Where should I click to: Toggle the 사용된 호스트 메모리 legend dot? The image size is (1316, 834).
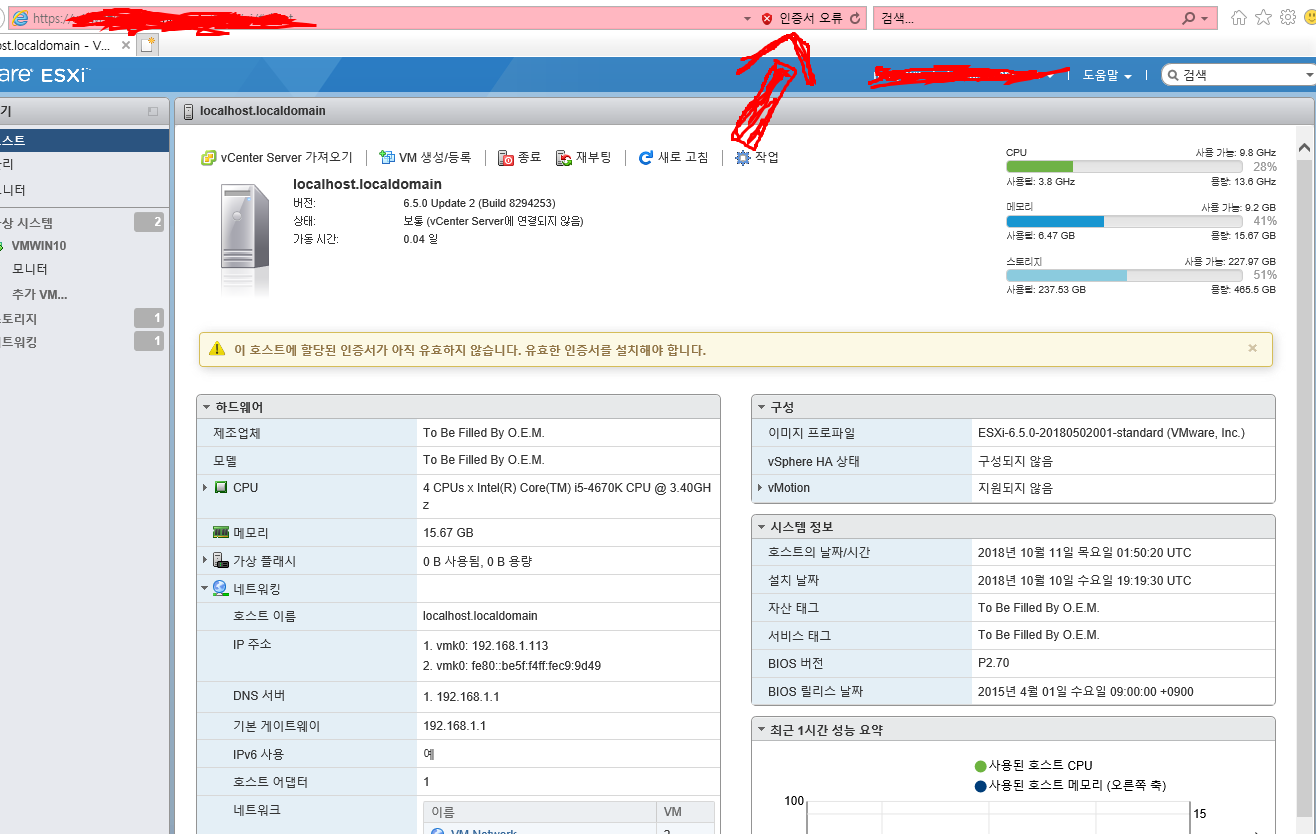tap(980, 786)
